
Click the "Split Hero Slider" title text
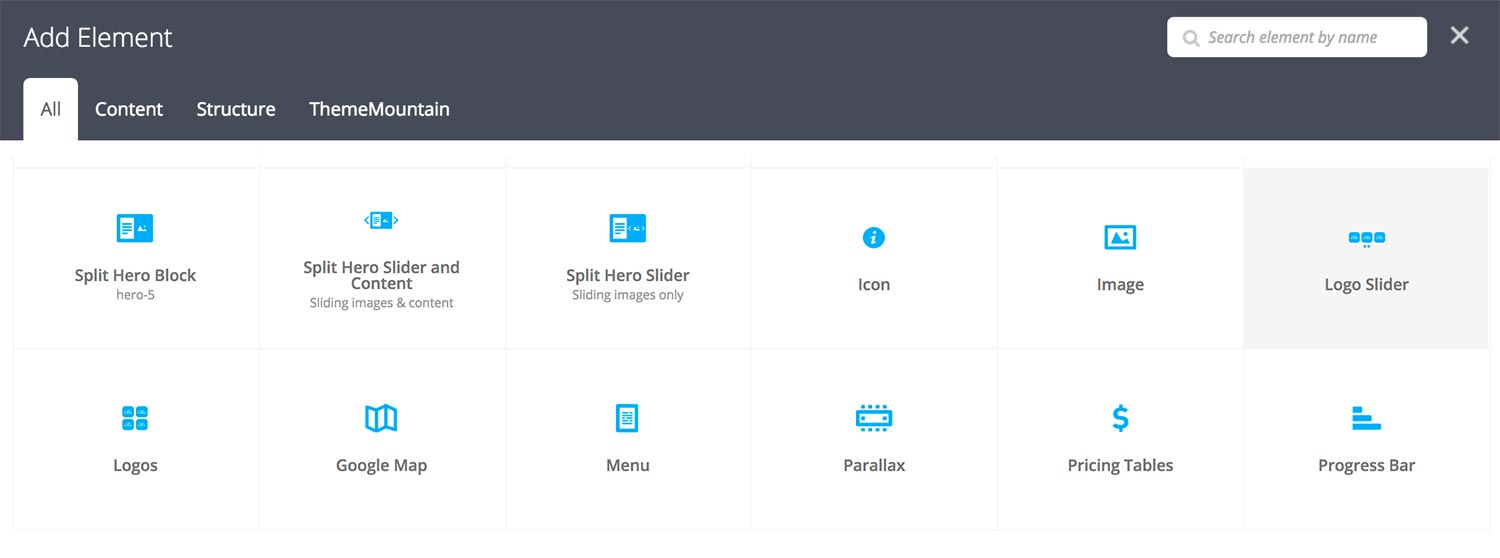click(628, 275)
